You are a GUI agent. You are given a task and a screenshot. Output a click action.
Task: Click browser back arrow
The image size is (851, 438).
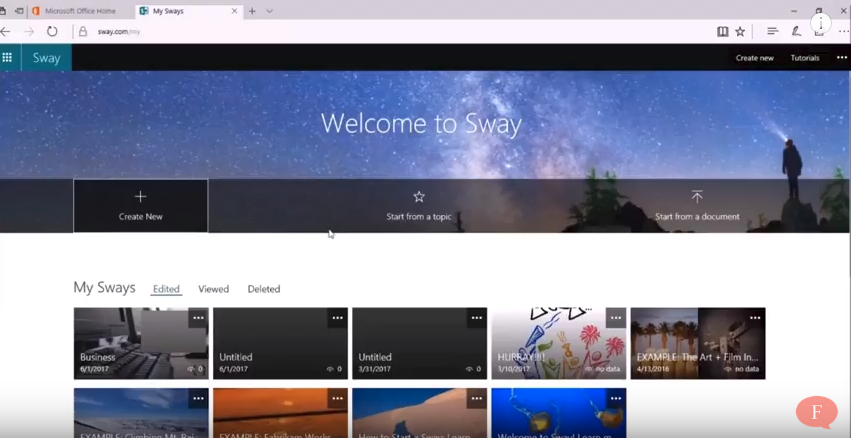click(x=5, y=31)
